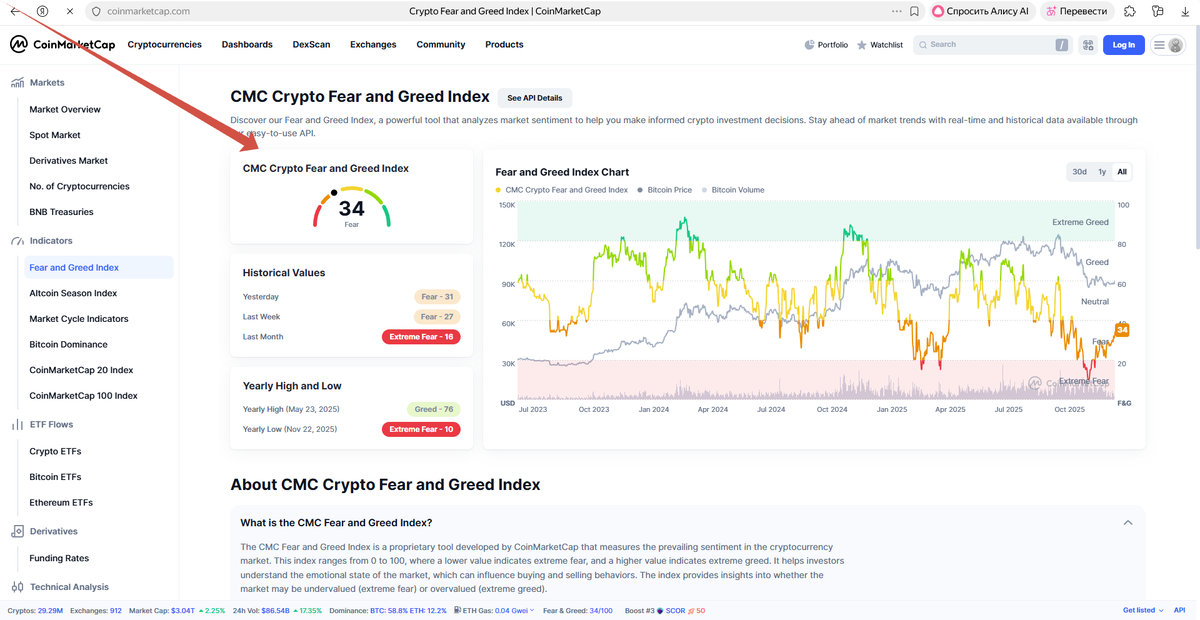Collapse the 'What is the CMC Fear and Greed Index?' section
1200x620 pixels.
click(x=1128, y=523)
